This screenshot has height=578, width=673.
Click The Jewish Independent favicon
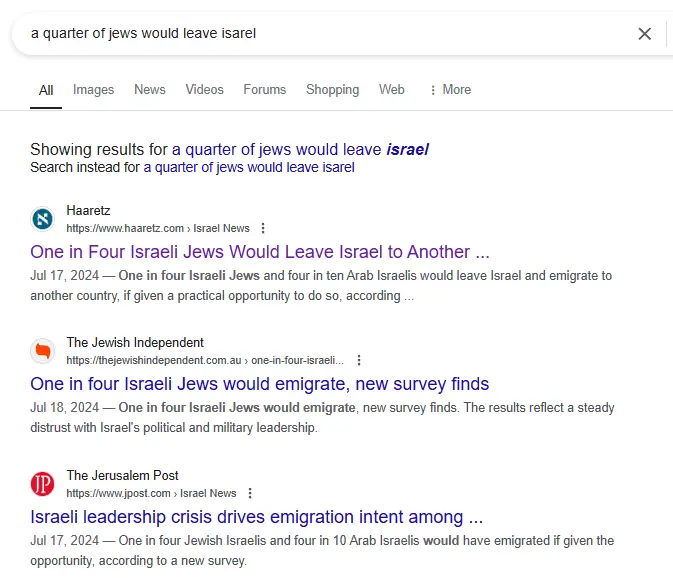(x=42, y=351)
